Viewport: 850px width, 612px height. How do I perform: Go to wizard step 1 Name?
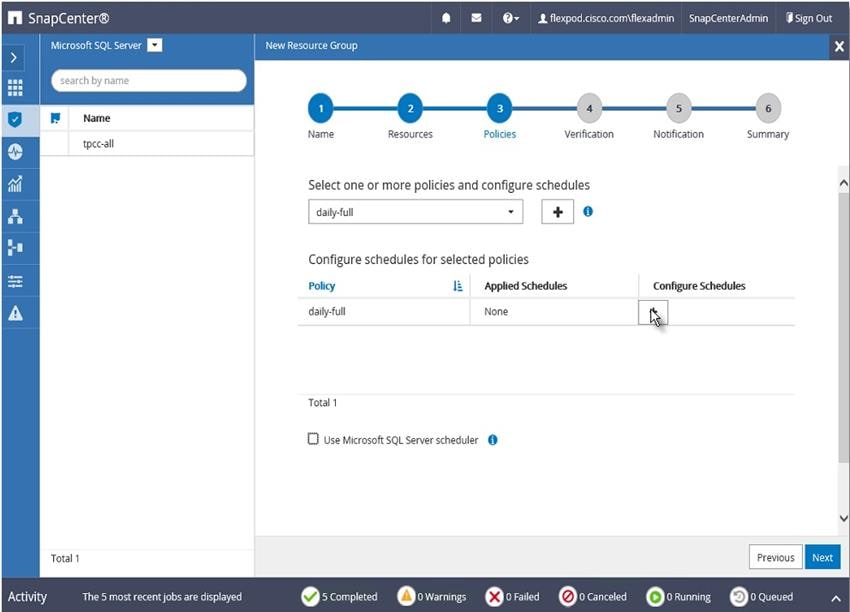pos(321,108)
